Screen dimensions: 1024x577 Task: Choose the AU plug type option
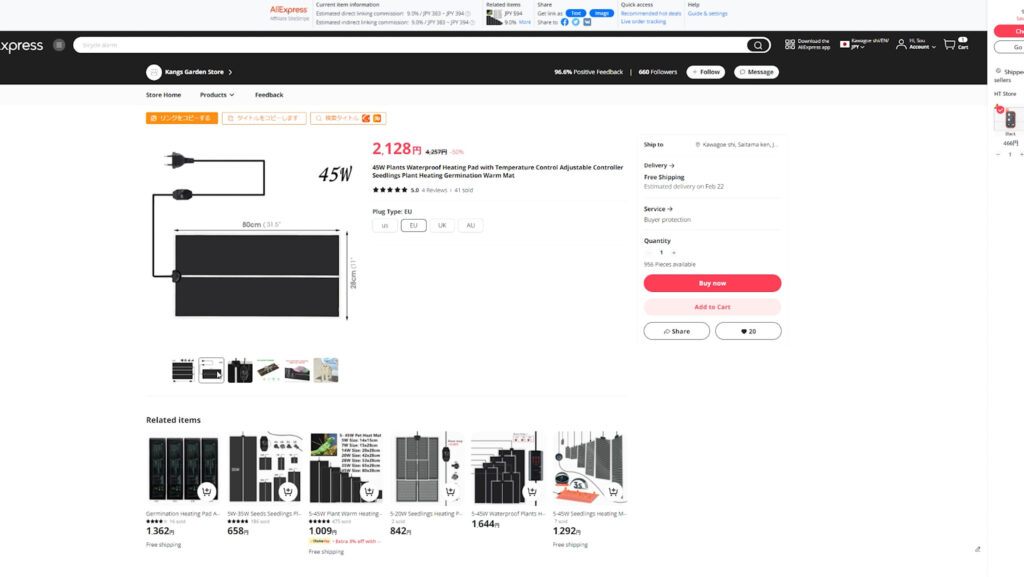(470, 225)
